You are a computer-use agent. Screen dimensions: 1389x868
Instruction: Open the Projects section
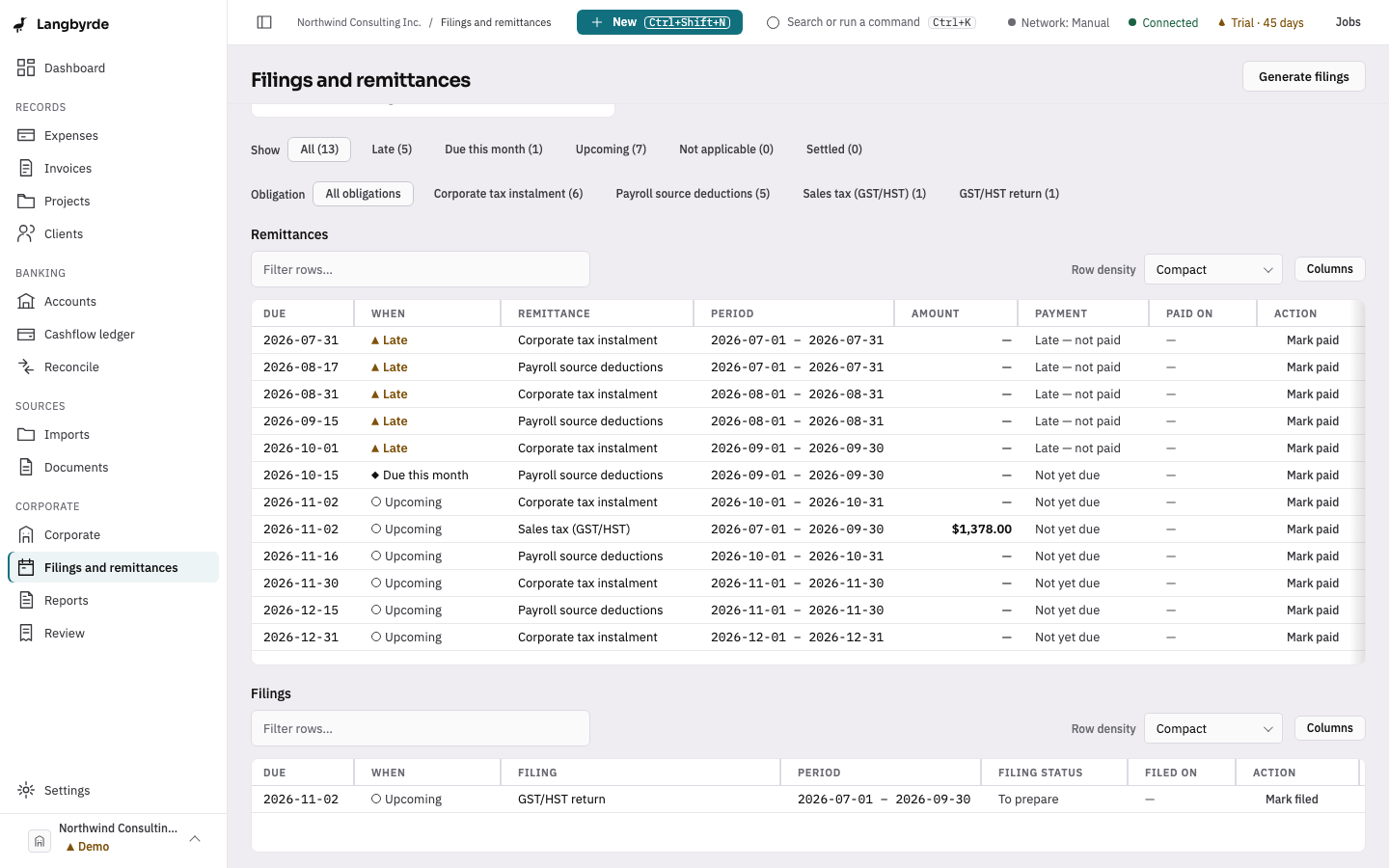[x=114, y=201]
